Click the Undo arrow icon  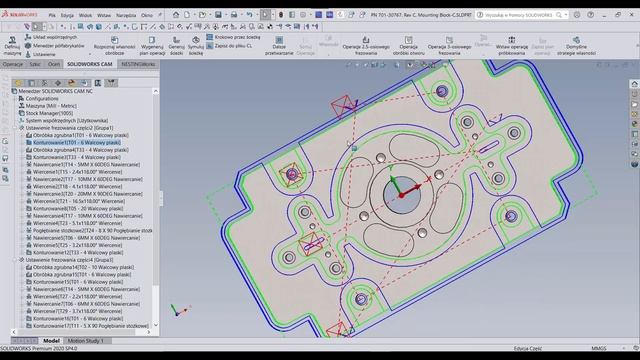[249, 15]
